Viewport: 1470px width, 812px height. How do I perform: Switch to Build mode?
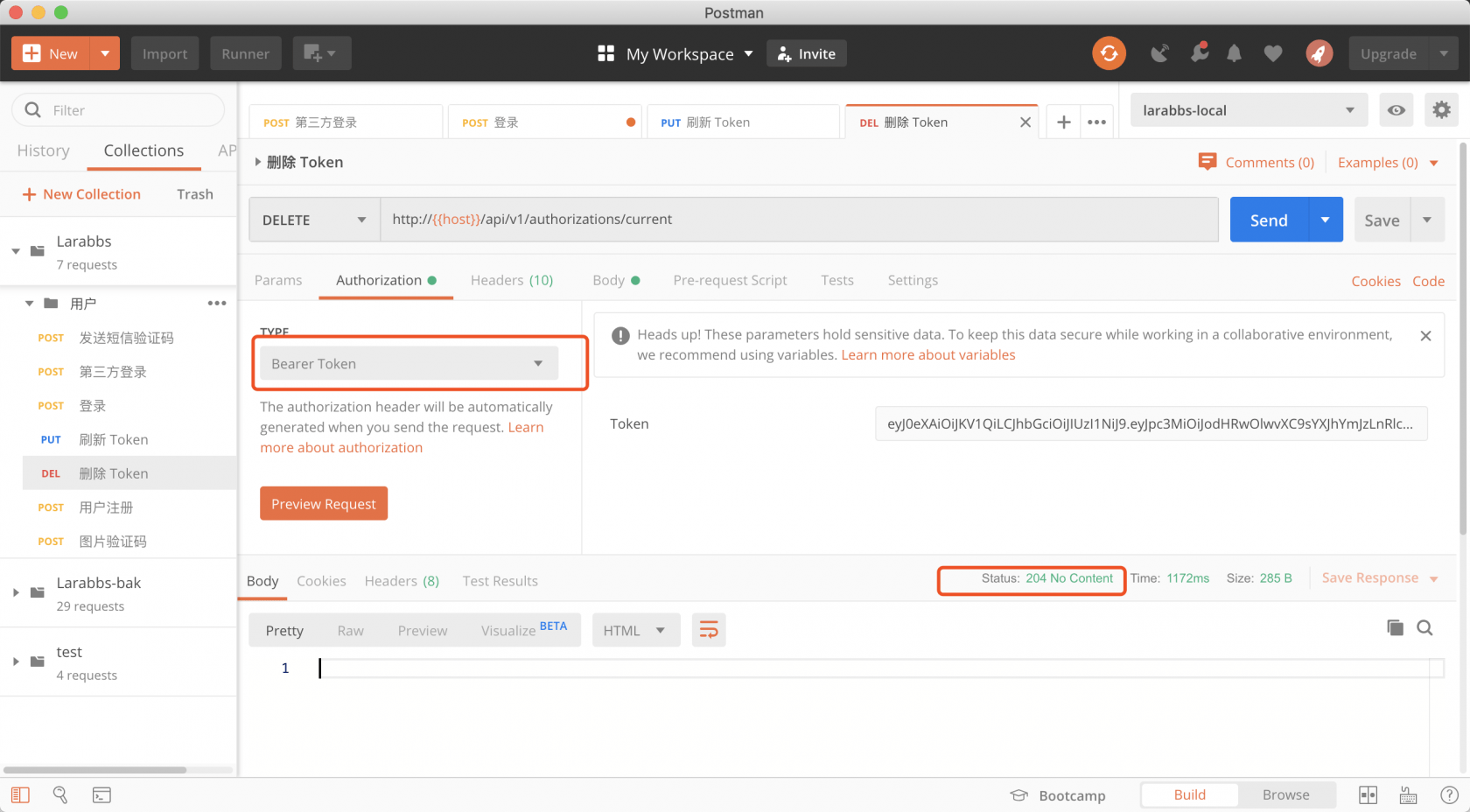point(1189,794)
